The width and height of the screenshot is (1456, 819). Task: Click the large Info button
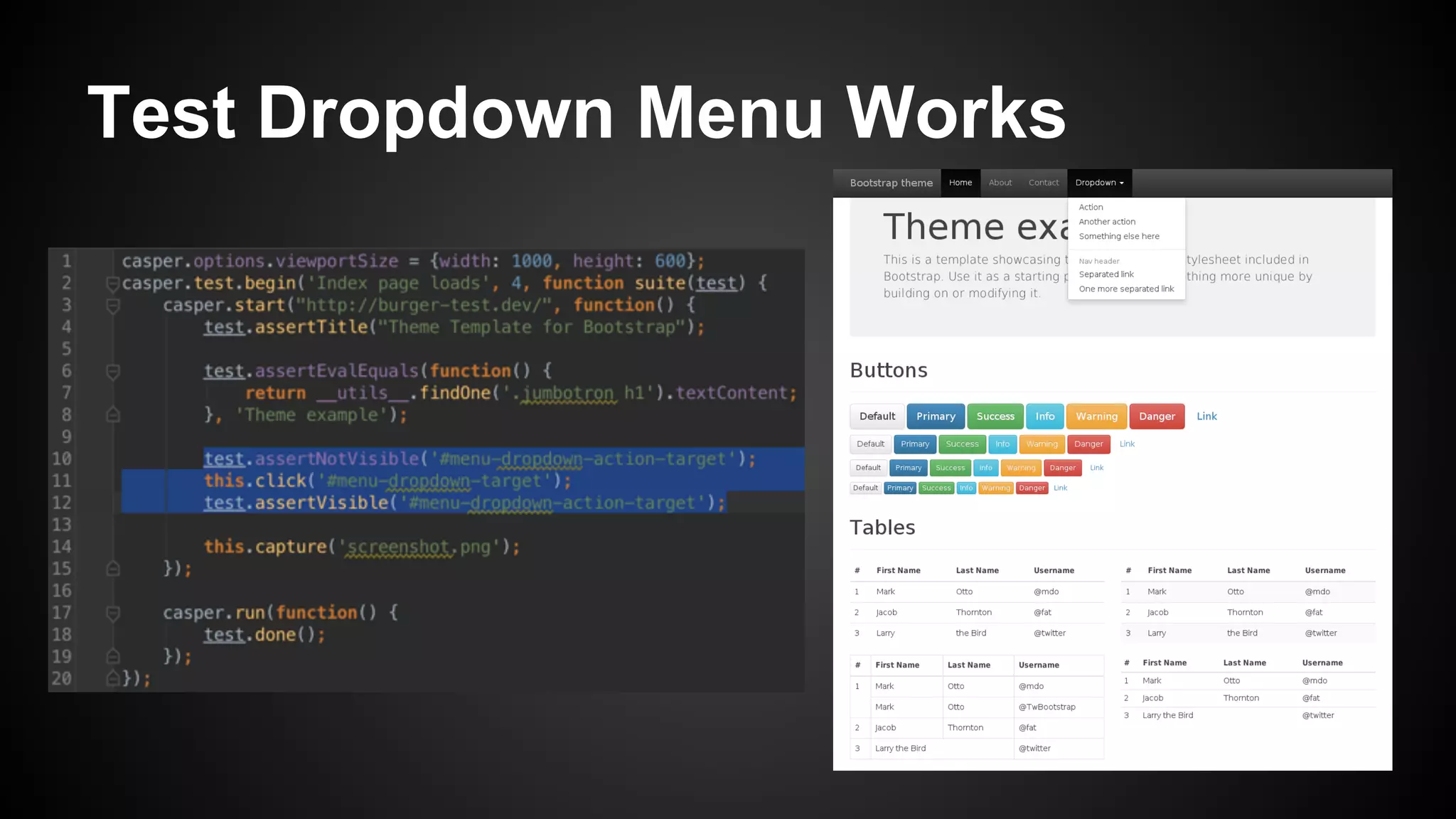tap(1045, 417)
